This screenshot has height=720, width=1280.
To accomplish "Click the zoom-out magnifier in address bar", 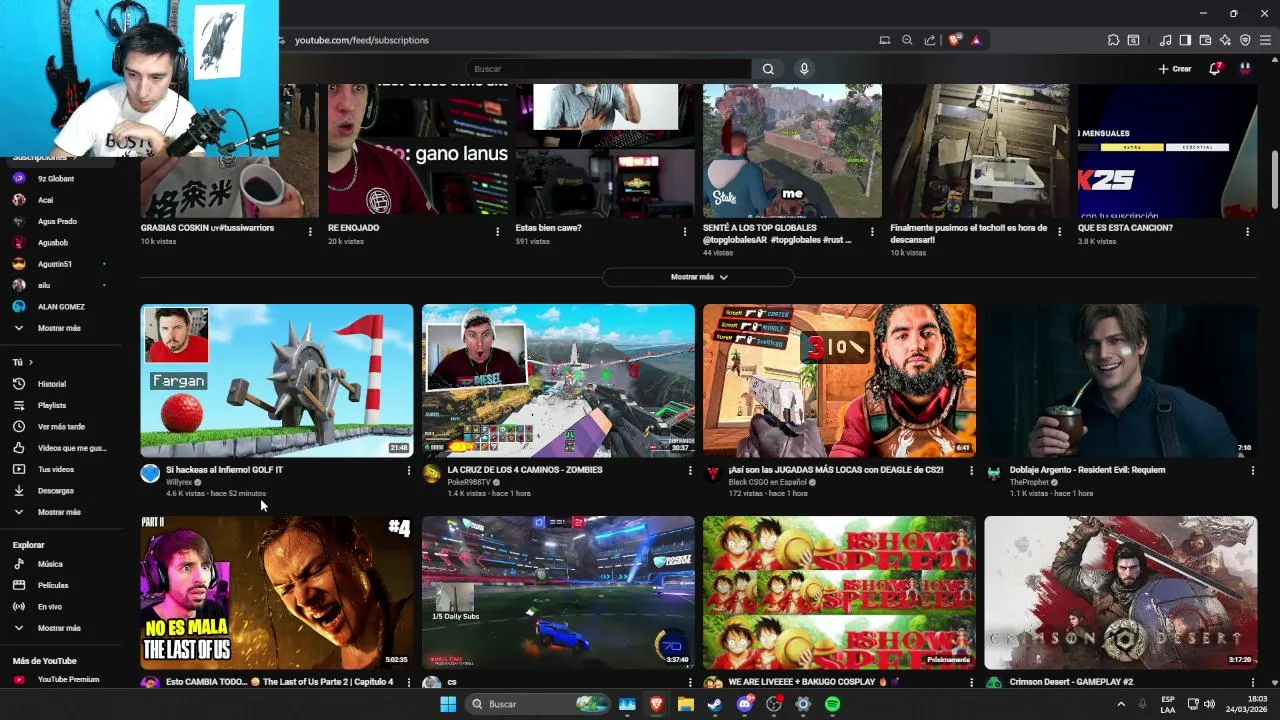I will point(907,40).
